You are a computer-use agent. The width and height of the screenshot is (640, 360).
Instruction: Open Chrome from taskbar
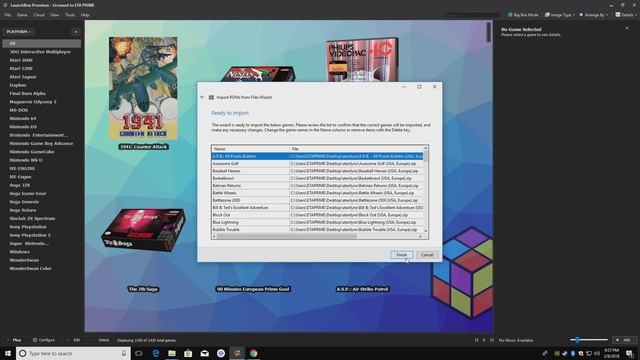click(253, 353)
